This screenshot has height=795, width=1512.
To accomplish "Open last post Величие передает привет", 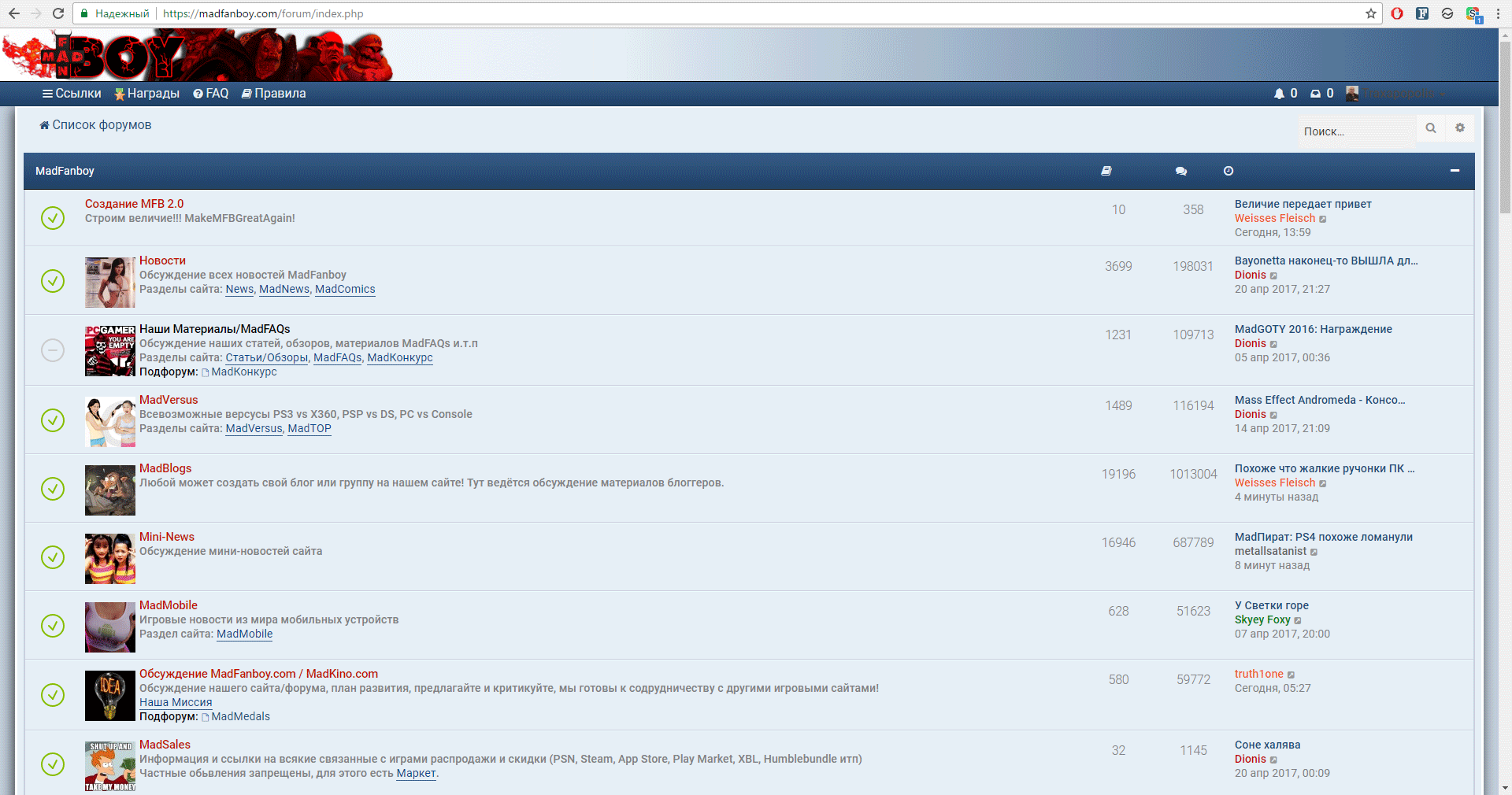I will pos(1303,204).
